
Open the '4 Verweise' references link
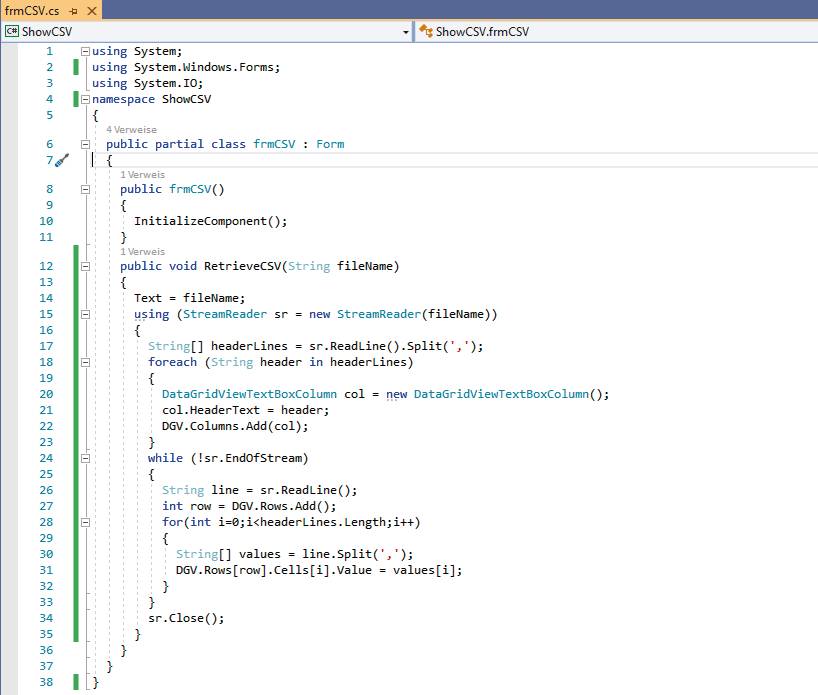pyautogui.click(x=131, y=129)
